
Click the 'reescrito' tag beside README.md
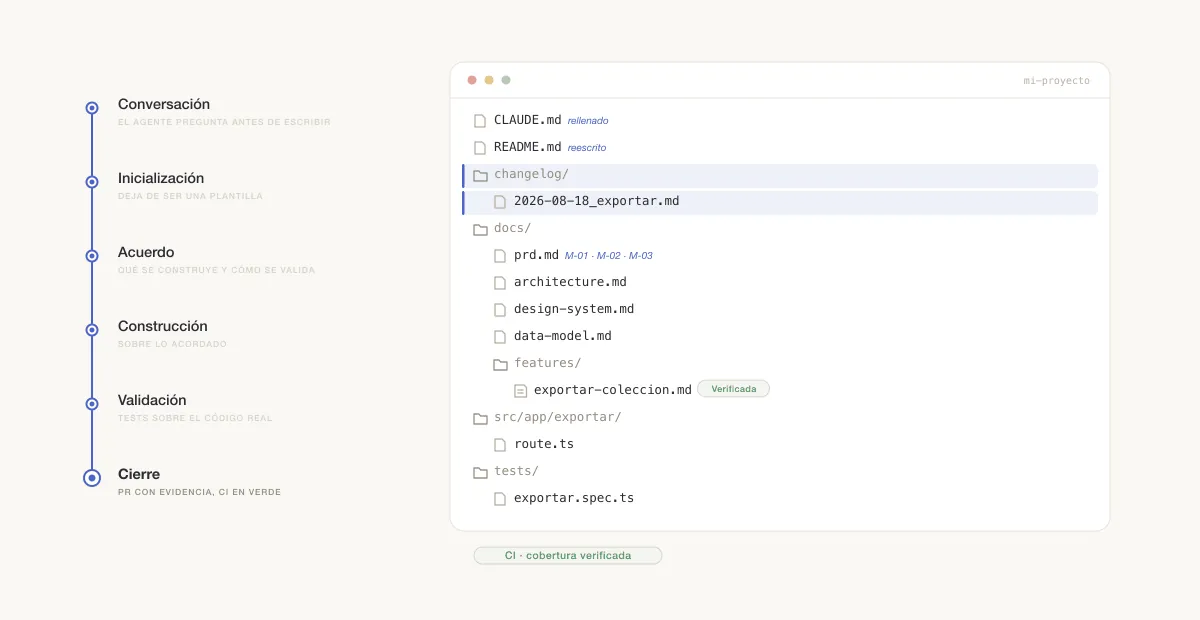coord(587,148)
